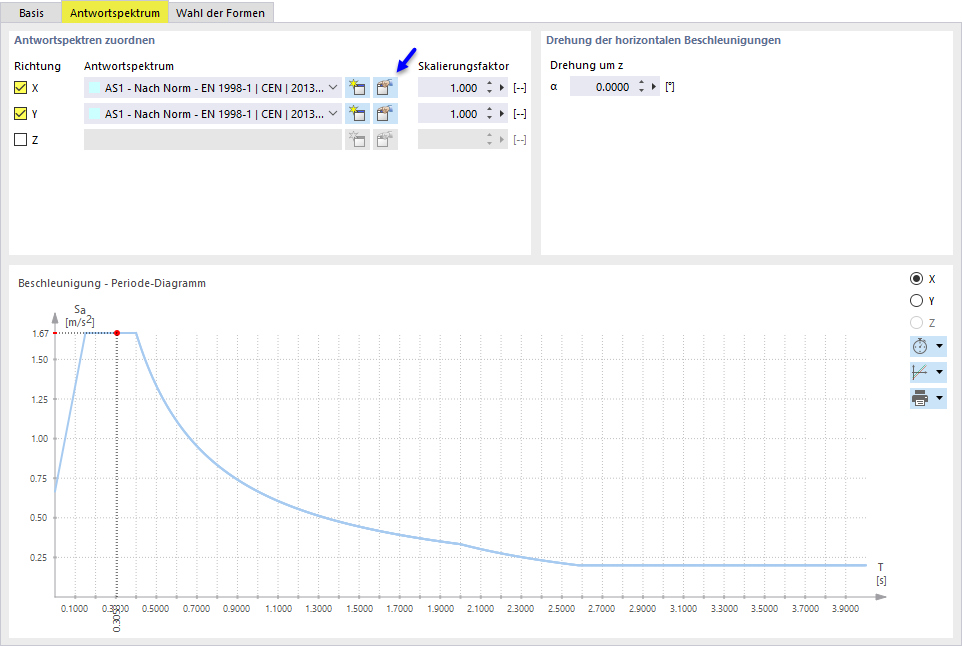Click the Antwortspektren zuordnen heading

pyautogui.click(x=85, y=40)
